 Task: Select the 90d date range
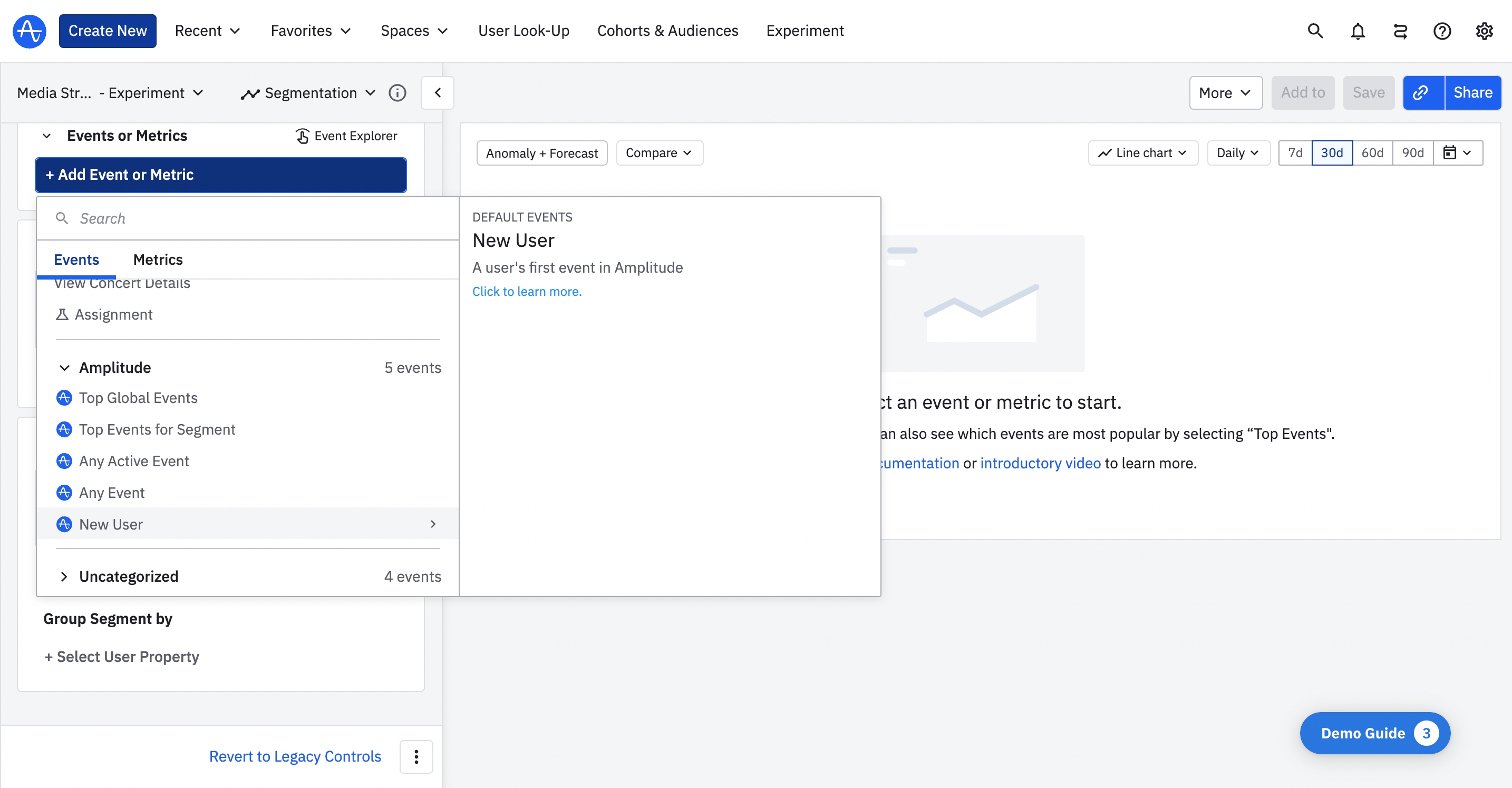coord(1412,153)
